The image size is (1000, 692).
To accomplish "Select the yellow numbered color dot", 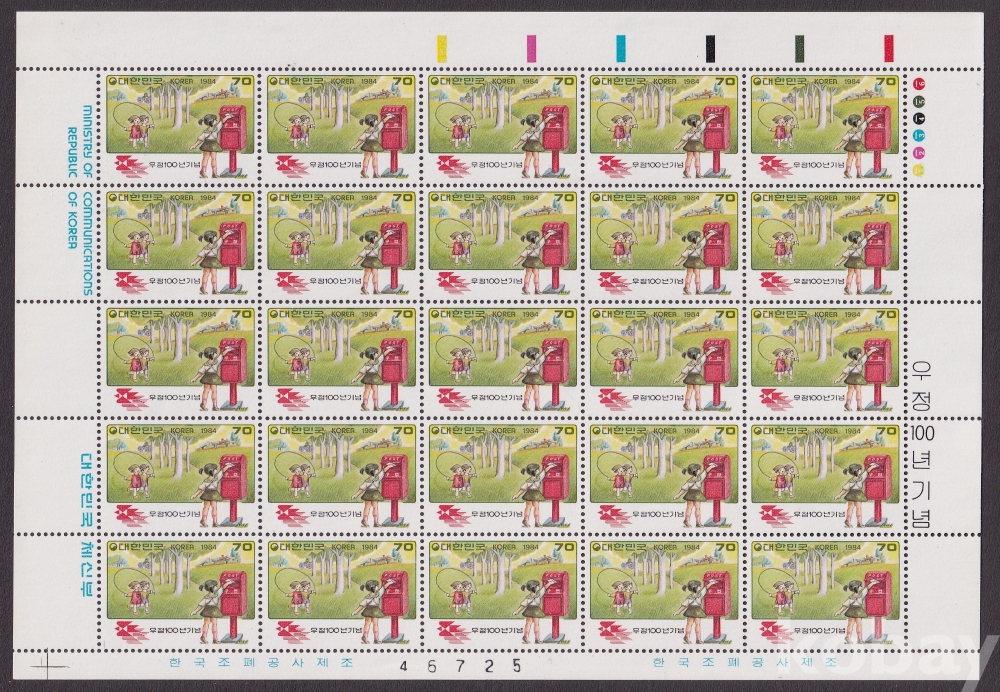I will [x=920, y=170].
